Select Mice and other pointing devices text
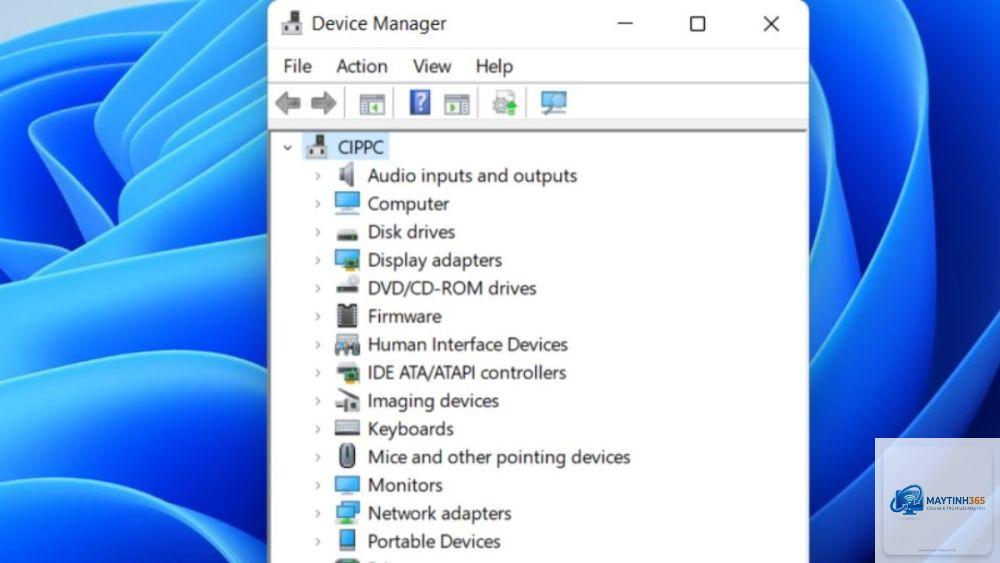 (x=499, y=457)
